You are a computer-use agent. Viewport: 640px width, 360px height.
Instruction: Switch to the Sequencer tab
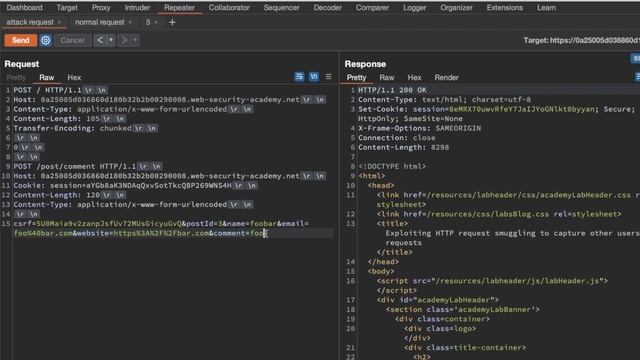click(x=281, y=8)
